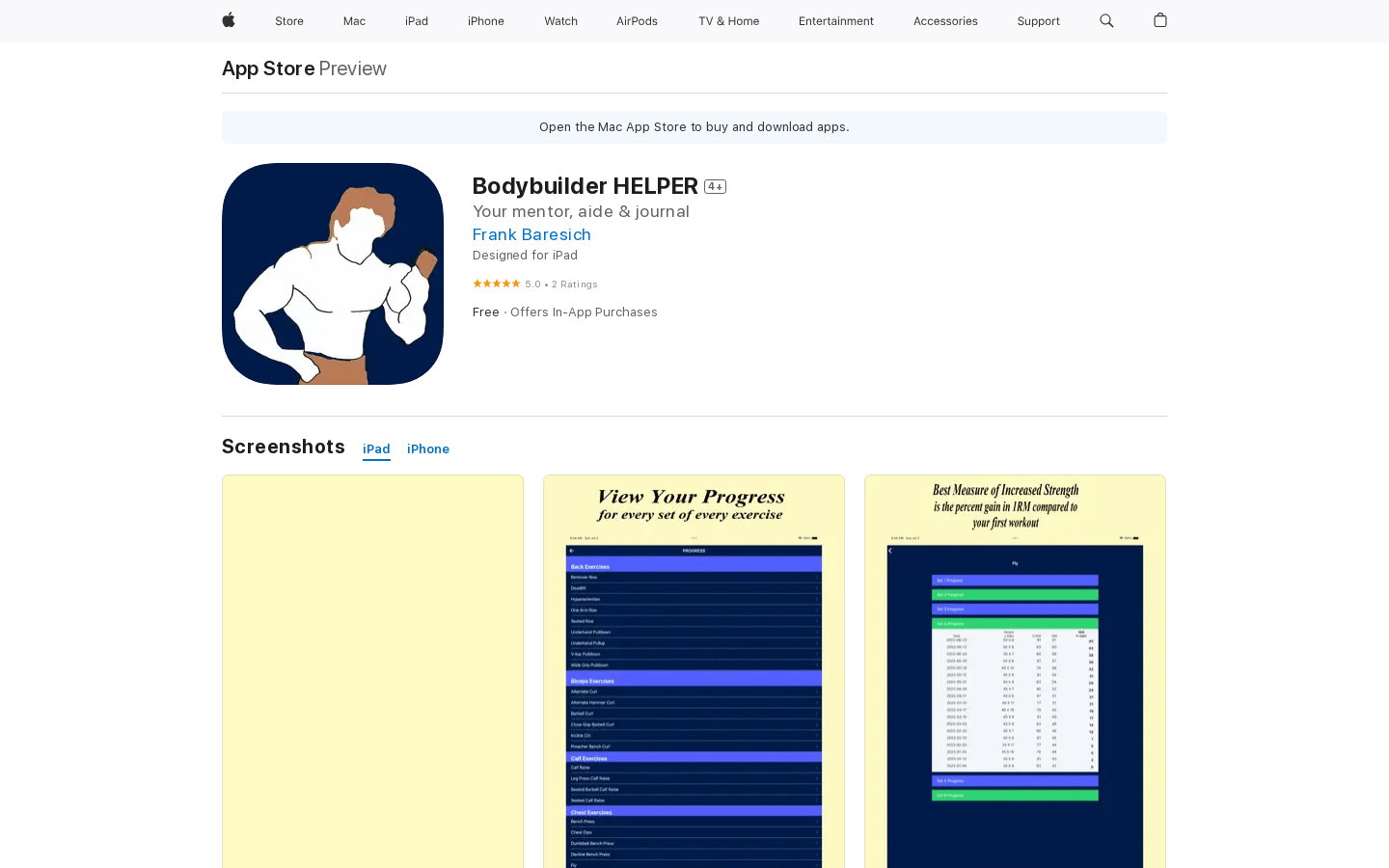Open the AirPods menu item
Viewport: 1389px width, 868px height.
click(x=637, y=21)
